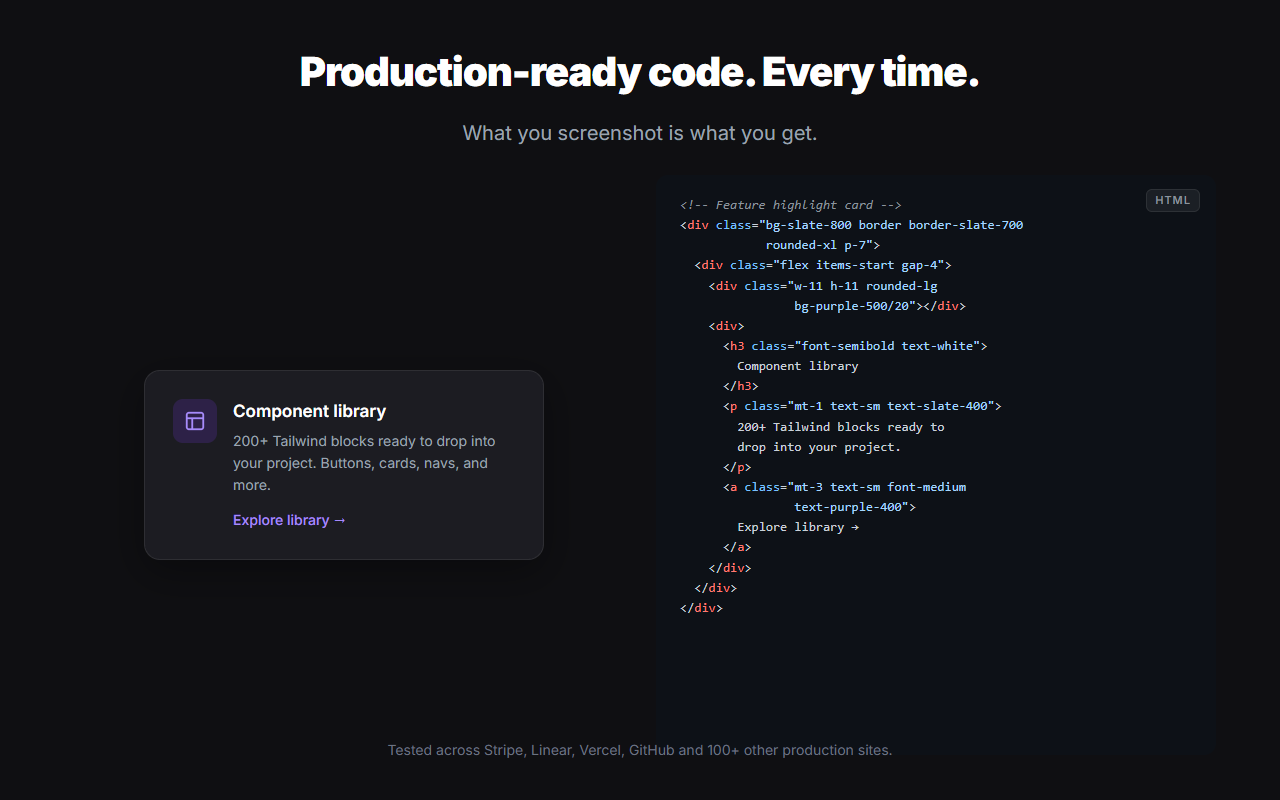Click the "flex items-start gap-4" code line
1280x800 pixels.
coord(823,265)
